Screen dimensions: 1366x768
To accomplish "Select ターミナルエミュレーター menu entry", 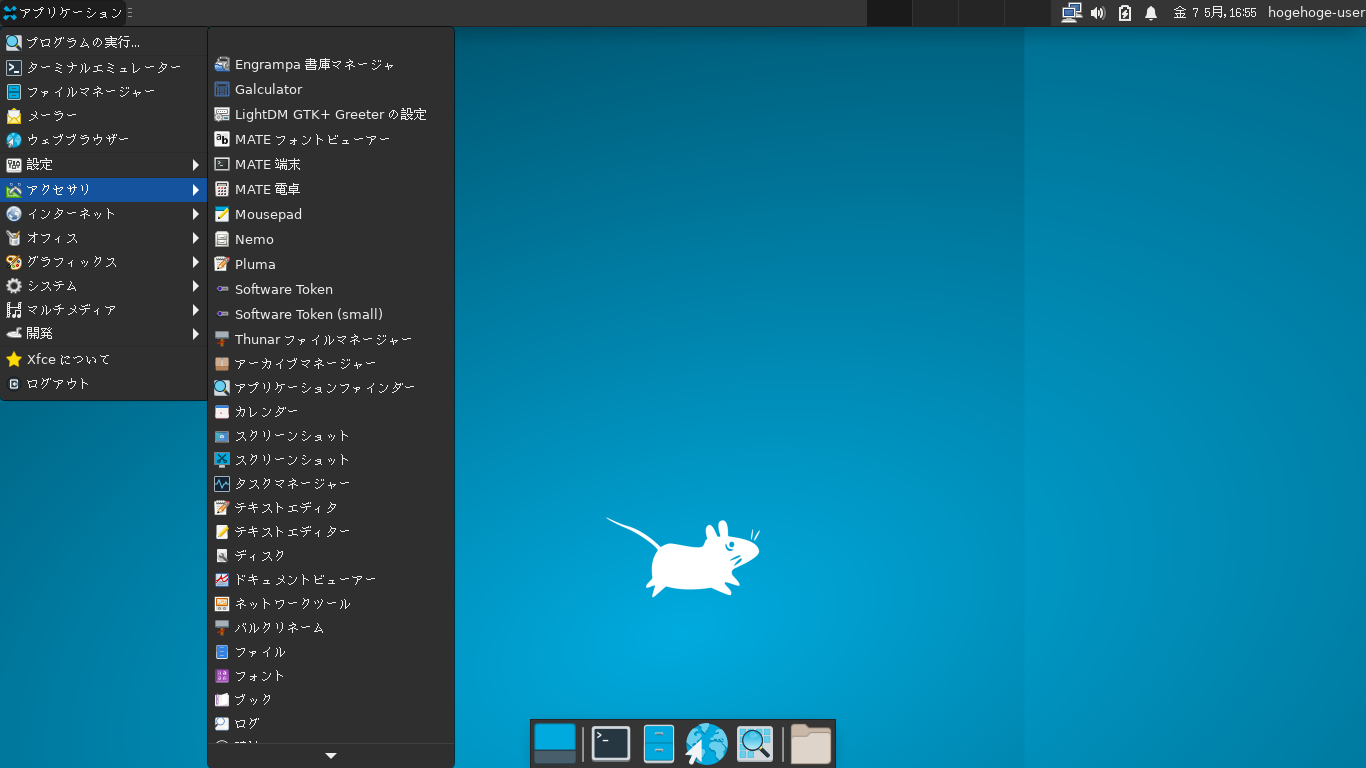I will 104,67.
